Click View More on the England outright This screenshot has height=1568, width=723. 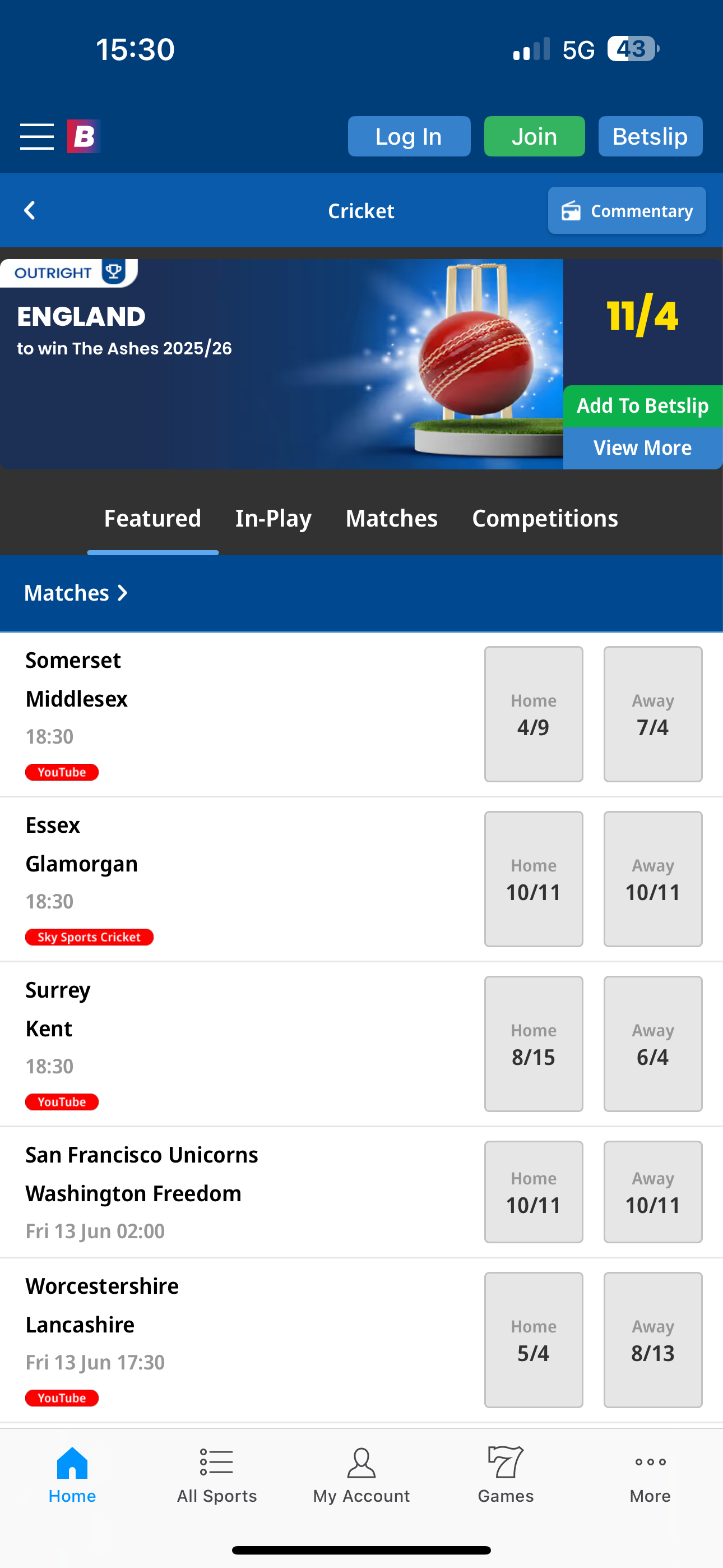click(643, 448)
